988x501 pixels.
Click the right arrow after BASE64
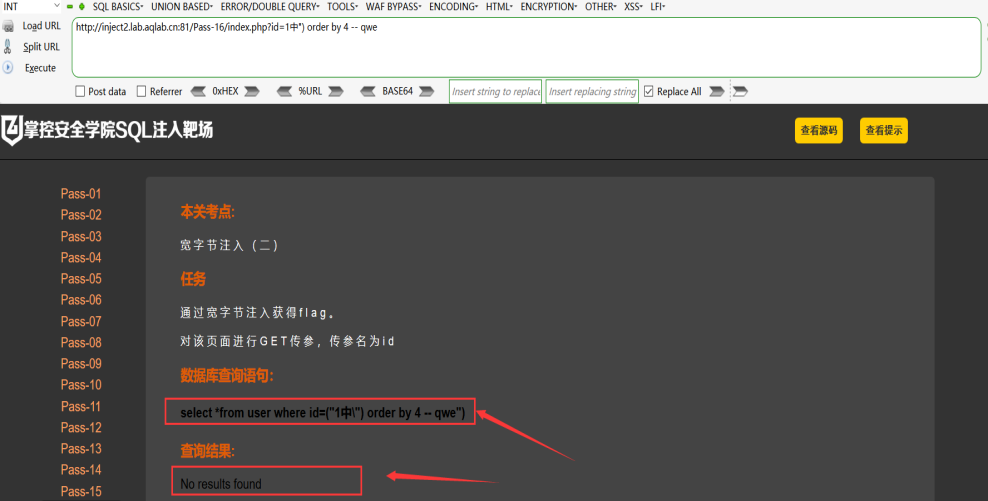click(x=427, y=91)
